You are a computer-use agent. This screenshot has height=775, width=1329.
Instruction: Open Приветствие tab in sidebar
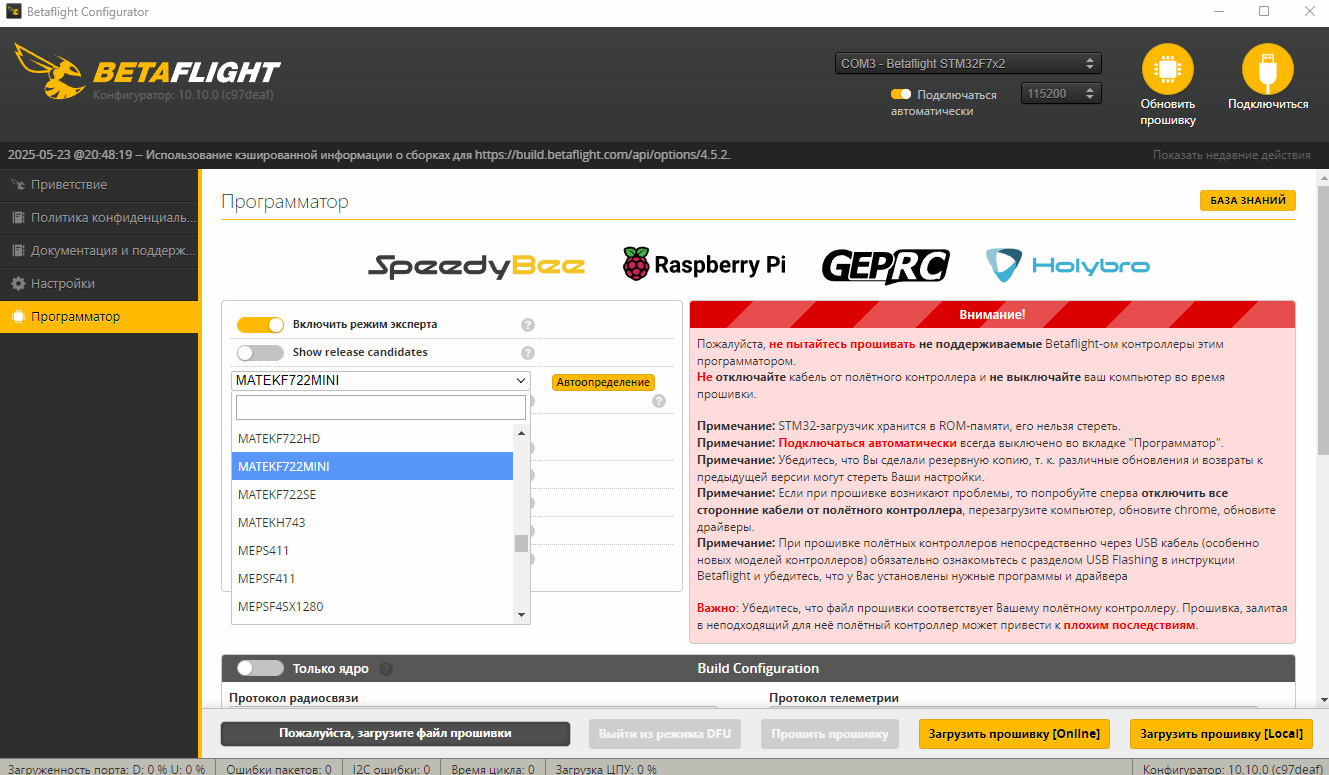99,185
